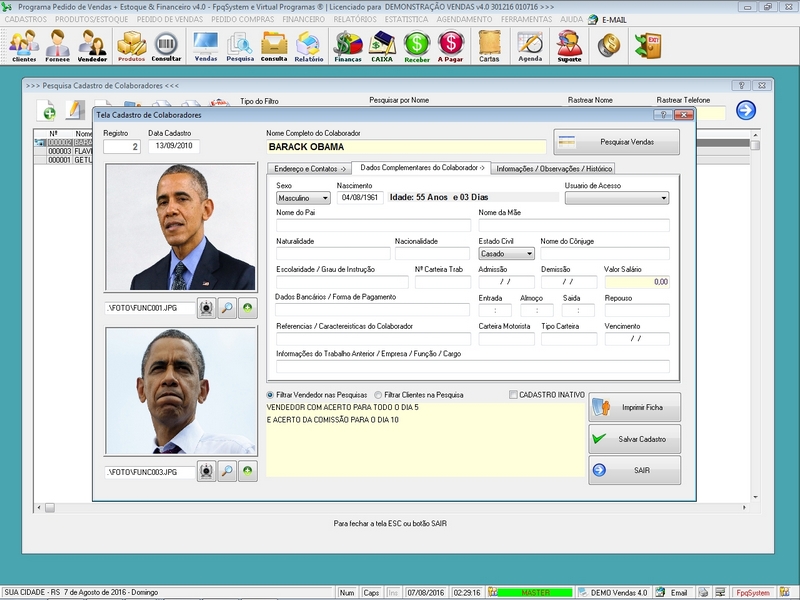Select Filtrar Clientes na Pesquisa option
800x600 pixels.
tap(419, 395)
